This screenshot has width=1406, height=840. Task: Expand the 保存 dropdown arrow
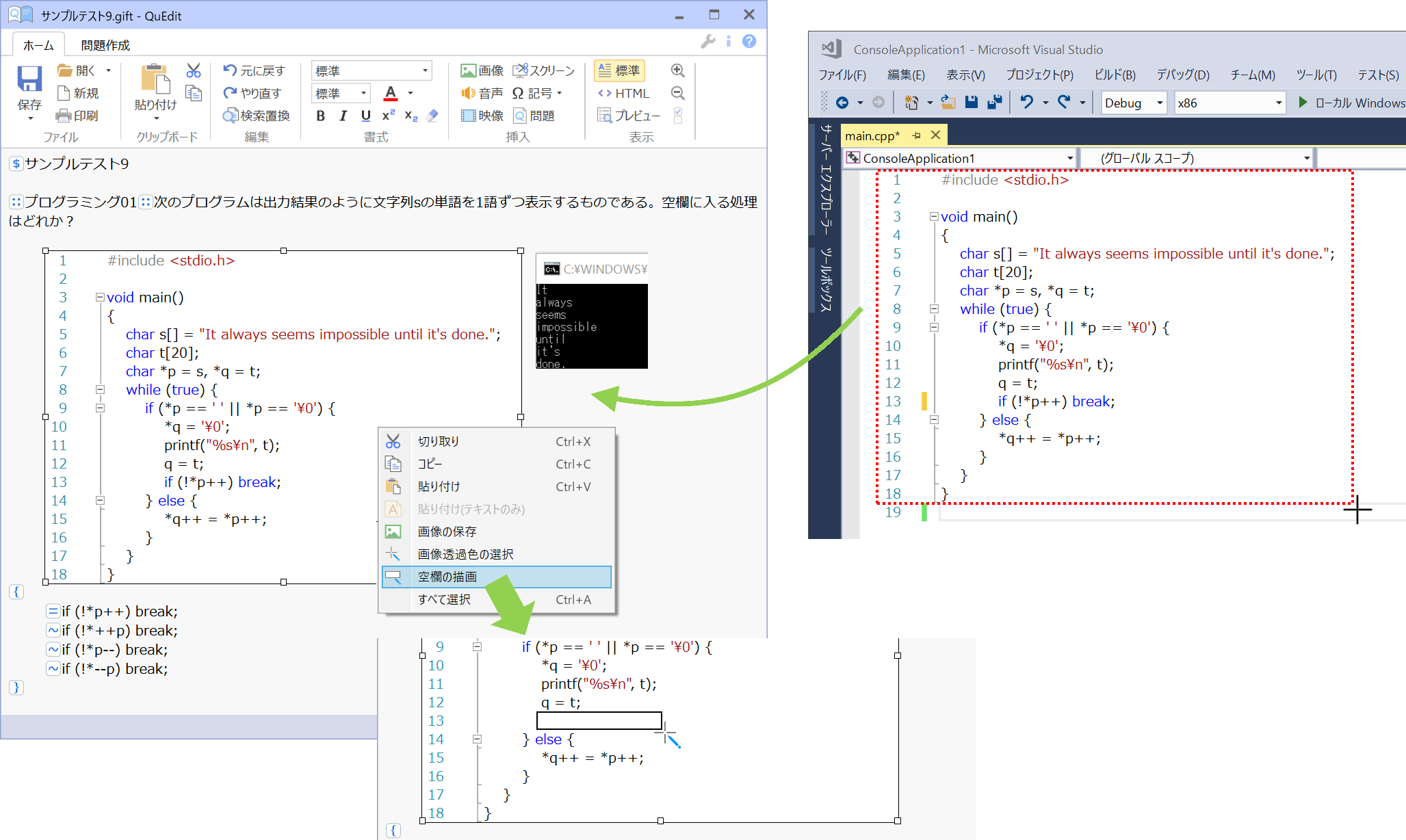(x=30, y=118)
